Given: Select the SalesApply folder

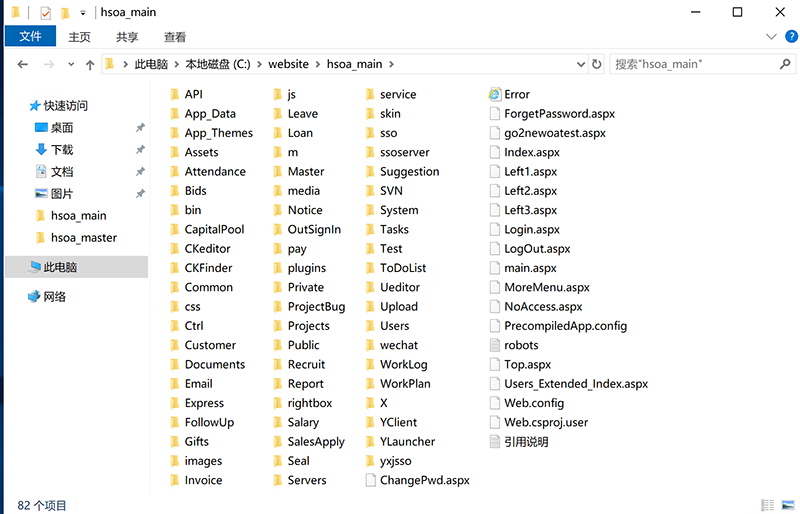Looking at the screenshot, I should click(x=309, y=442).
